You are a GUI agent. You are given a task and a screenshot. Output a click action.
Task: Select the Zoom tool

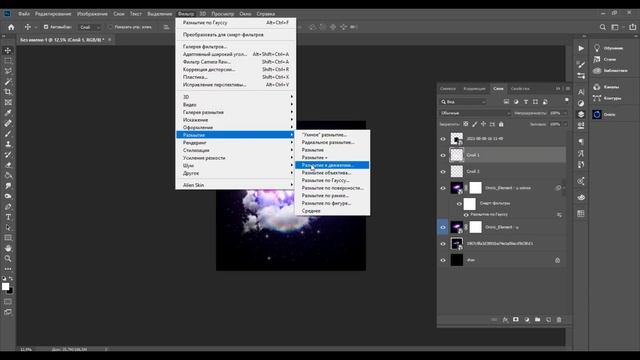pos(8,259)
